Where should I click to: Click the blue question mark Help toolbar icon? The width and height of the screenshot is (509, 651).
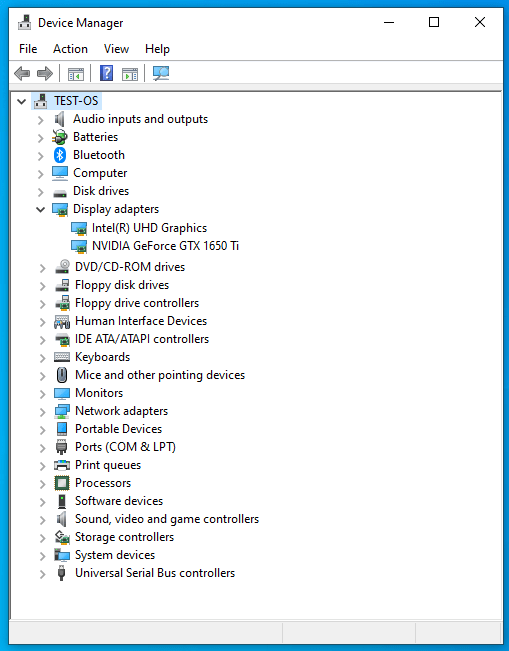pos(106,73)
